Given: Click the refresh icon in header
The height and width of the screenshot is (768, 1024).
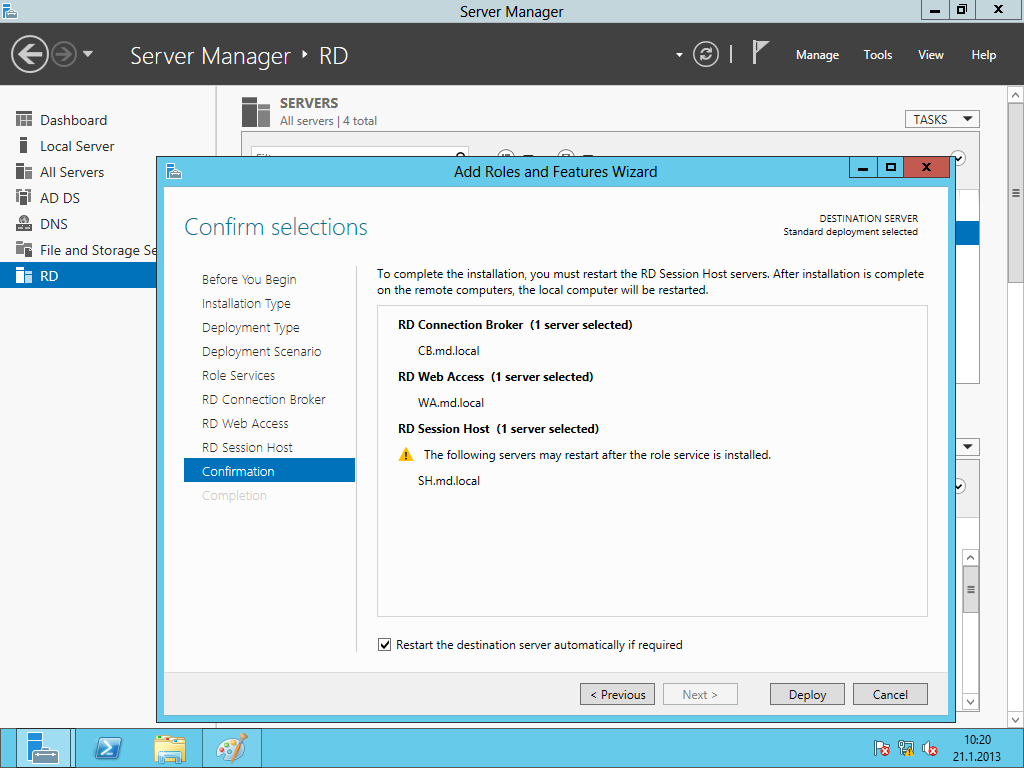Looking at the screenshot, I should pos(706,54).
